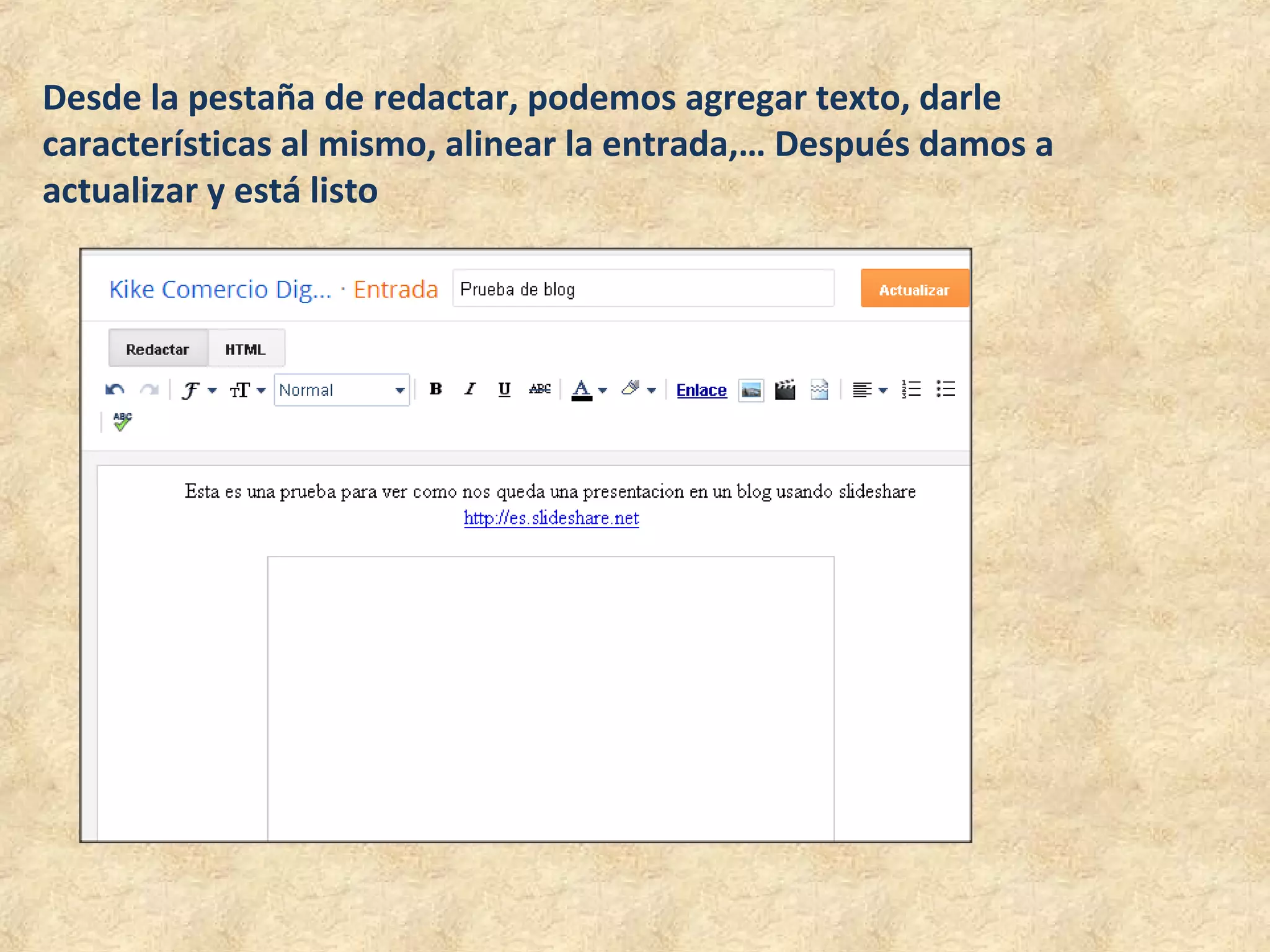Toggle bold formatting

click(435, 389)
